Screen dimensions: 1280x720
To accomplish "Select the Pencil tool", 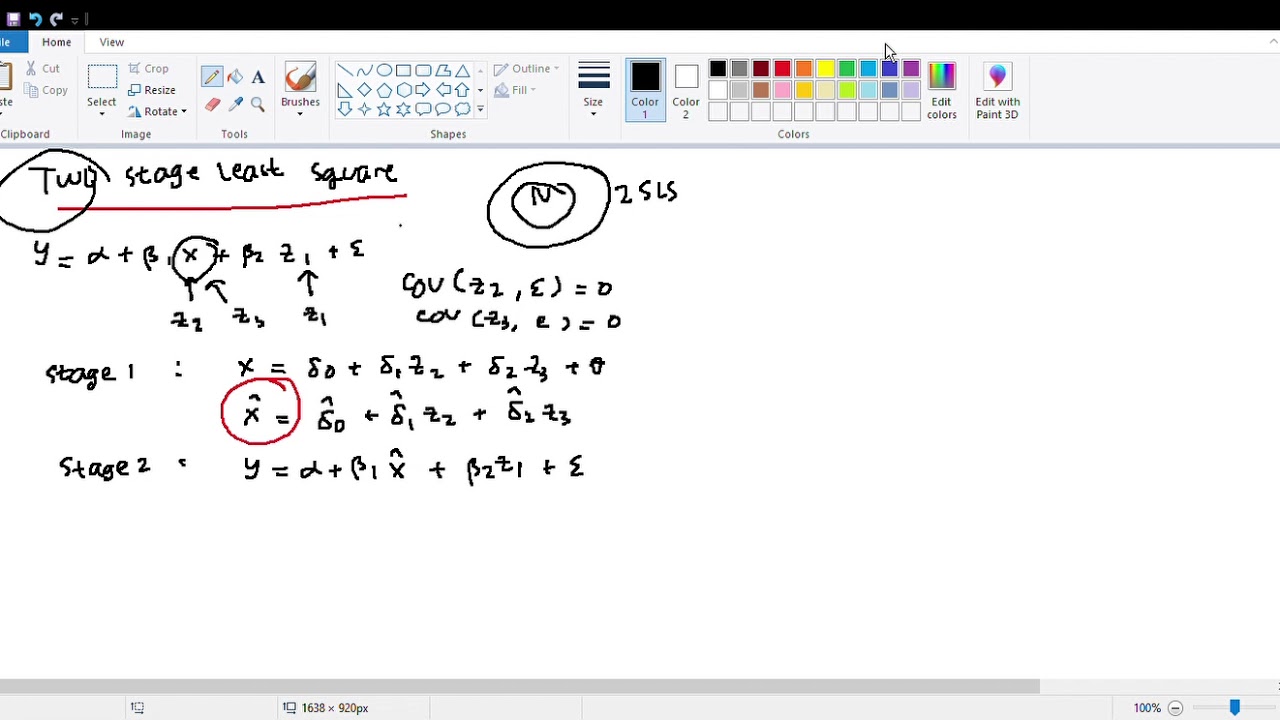I will click(211, 77).
